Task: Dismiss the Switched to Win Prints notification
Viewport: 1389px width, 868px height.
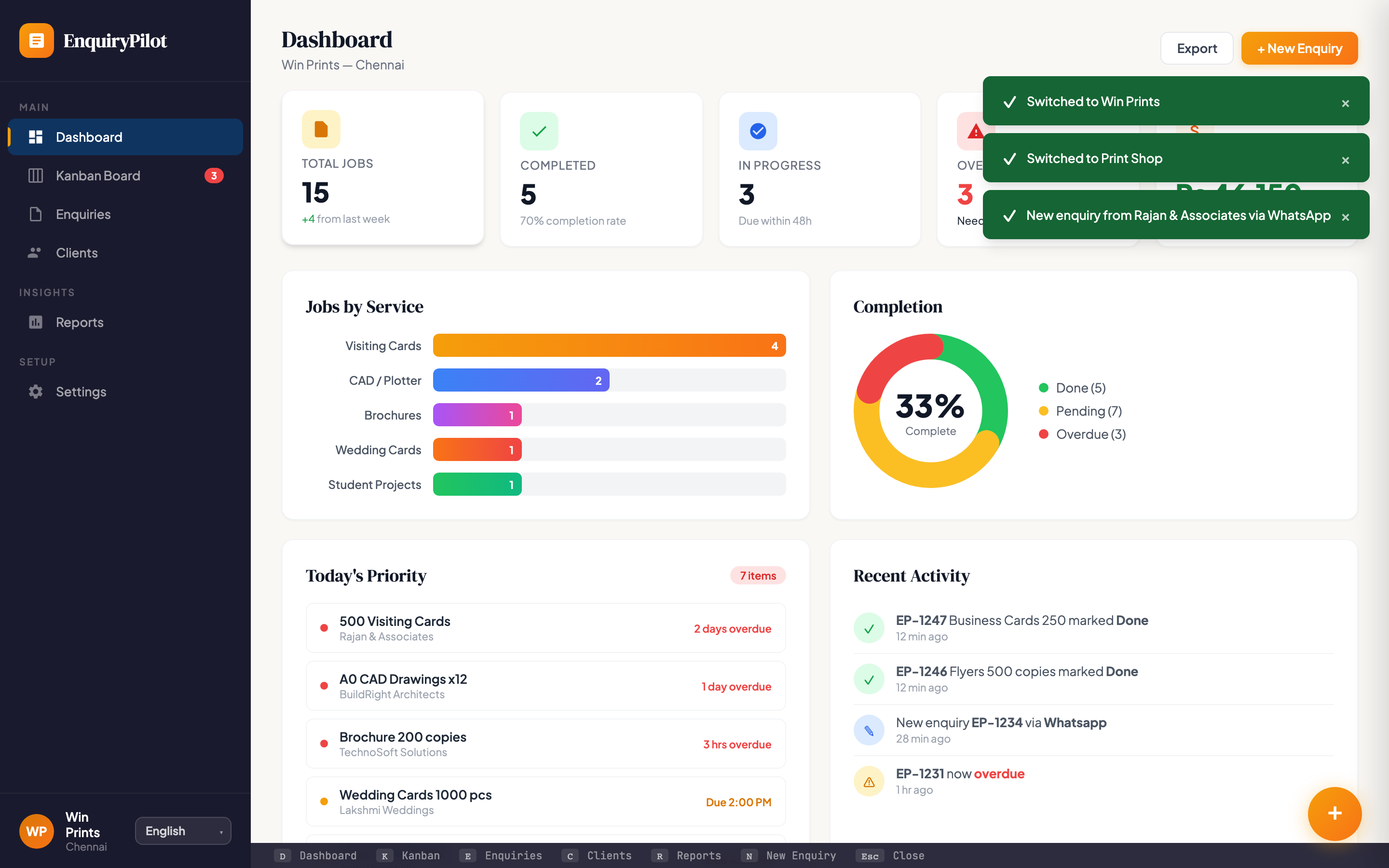Action: [1346, 103]
